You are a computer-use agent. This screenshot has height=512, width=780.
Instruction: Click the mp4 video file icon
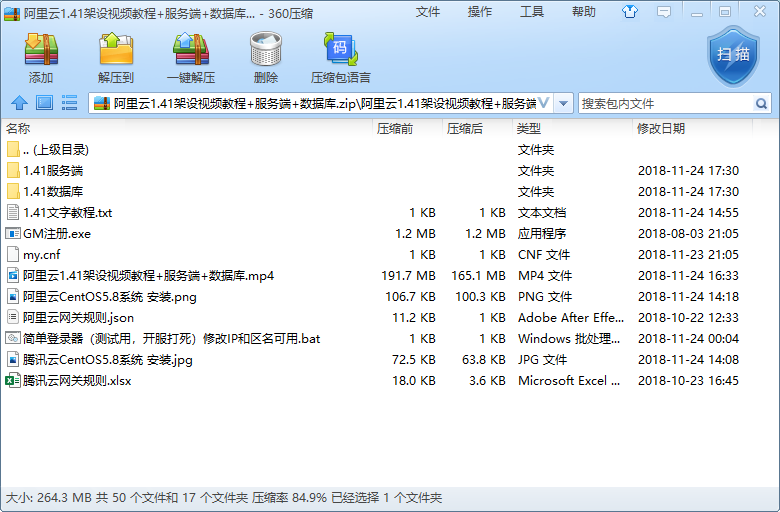13,275
